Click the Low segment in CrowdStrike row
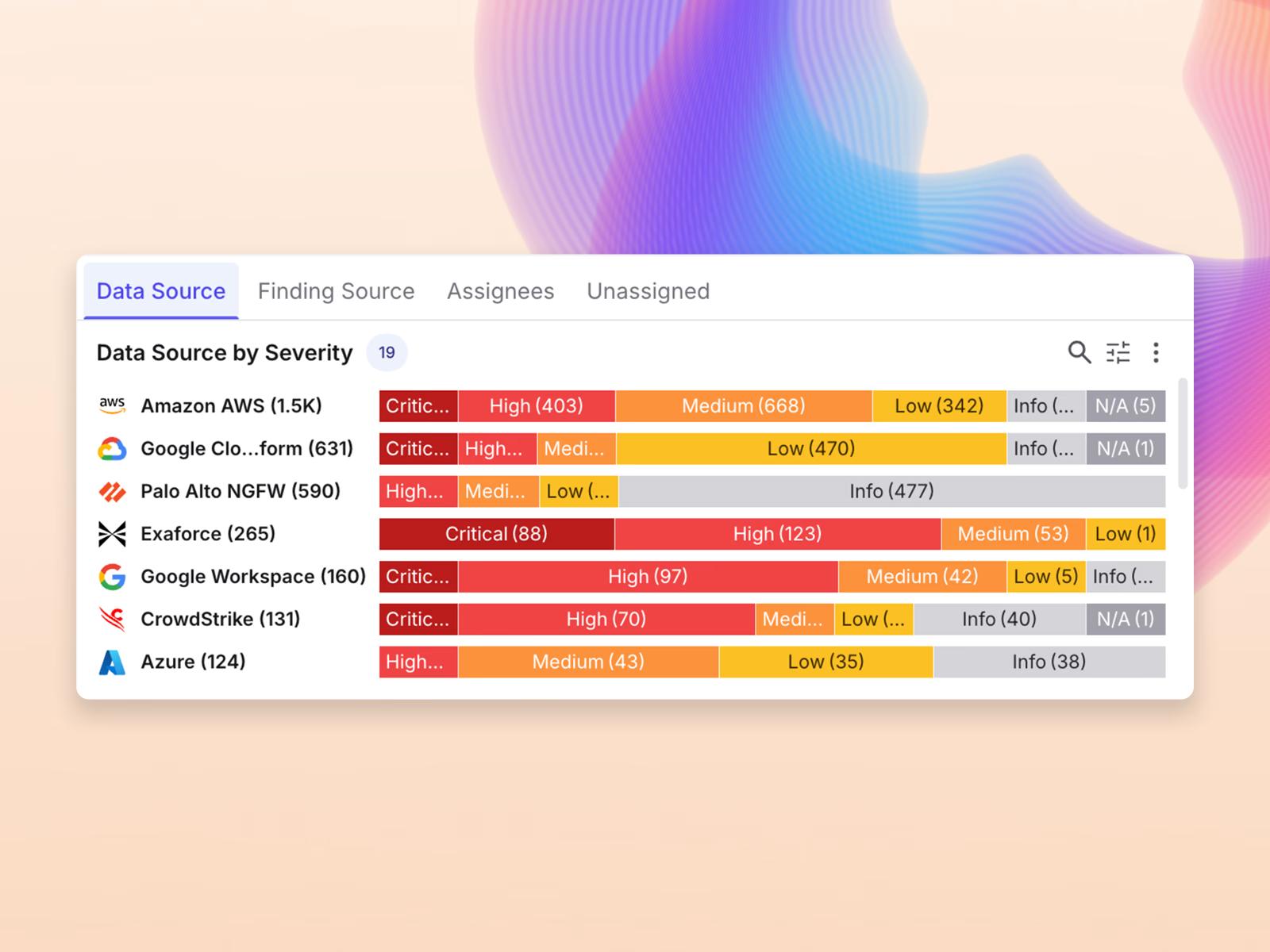 [x=874, y=619]
